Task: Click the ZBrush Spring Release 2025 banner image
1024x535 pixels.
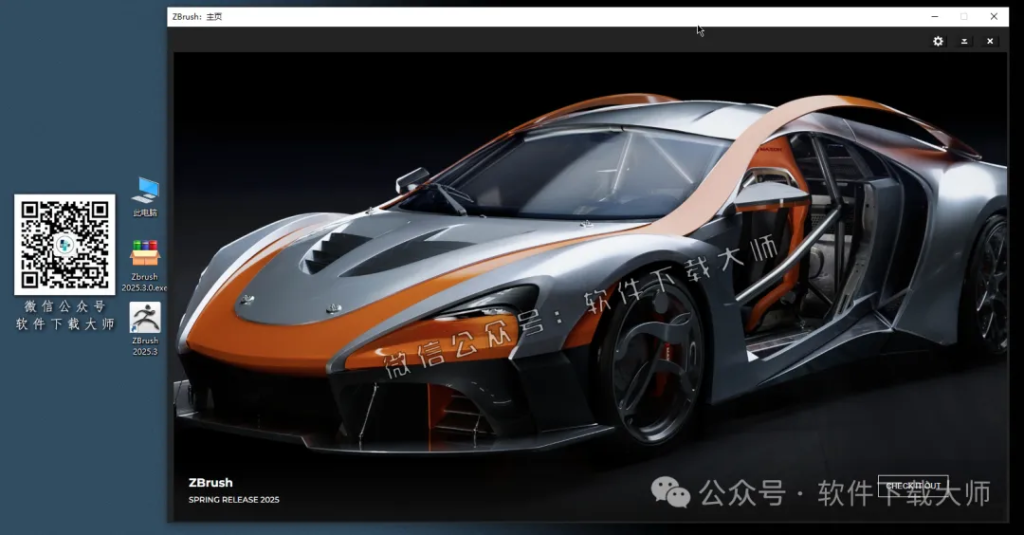Action: coord(590,287)
